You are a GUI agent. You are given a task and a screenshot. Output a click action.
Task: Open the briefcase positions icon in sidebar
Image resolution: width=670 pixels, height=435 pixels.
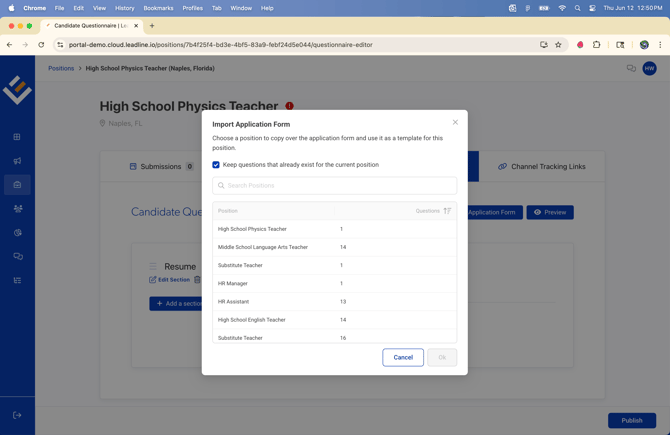point(17,185)
